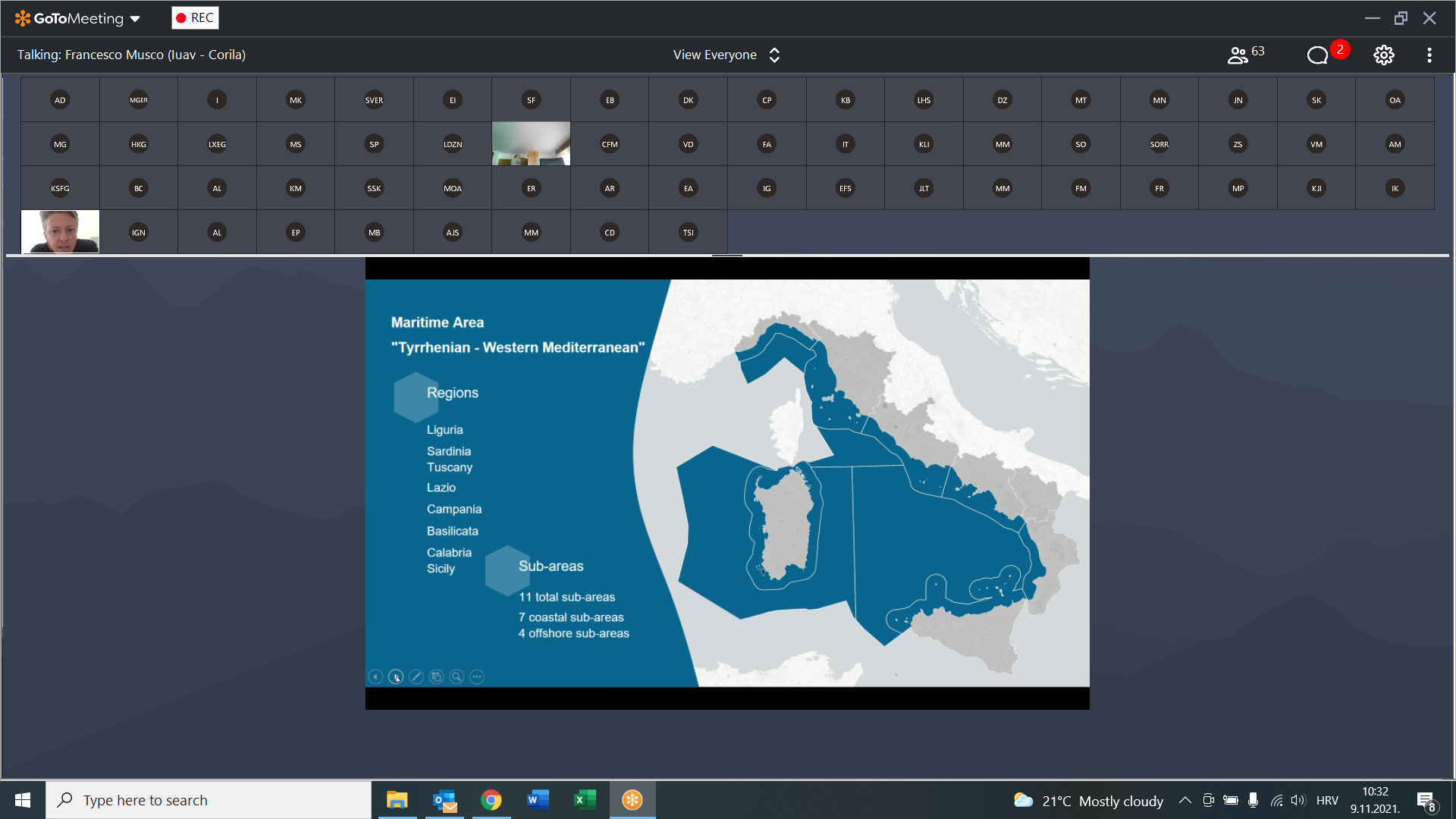Viewport: 1456px width, 819px height.
Task: Click the 21°C Mostly cloudy weather widget
Action: pos(1088,800)
